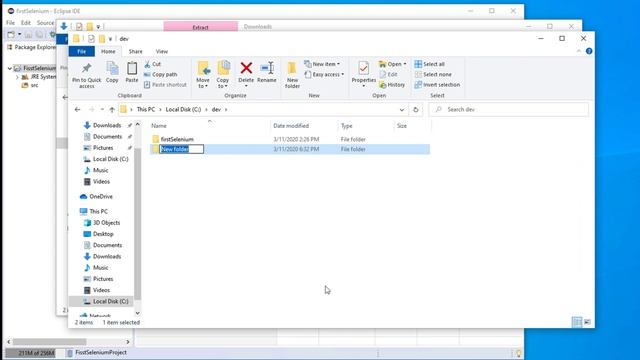Screen dimensions: 640x360
Task: Click the Help question mark icon
Action: point(589,51)
